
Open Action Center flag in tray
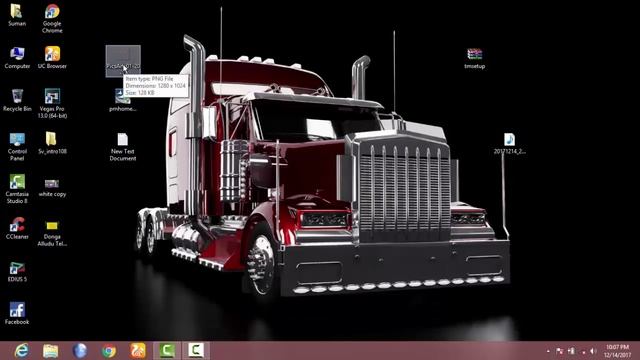[x=559, y=351]
